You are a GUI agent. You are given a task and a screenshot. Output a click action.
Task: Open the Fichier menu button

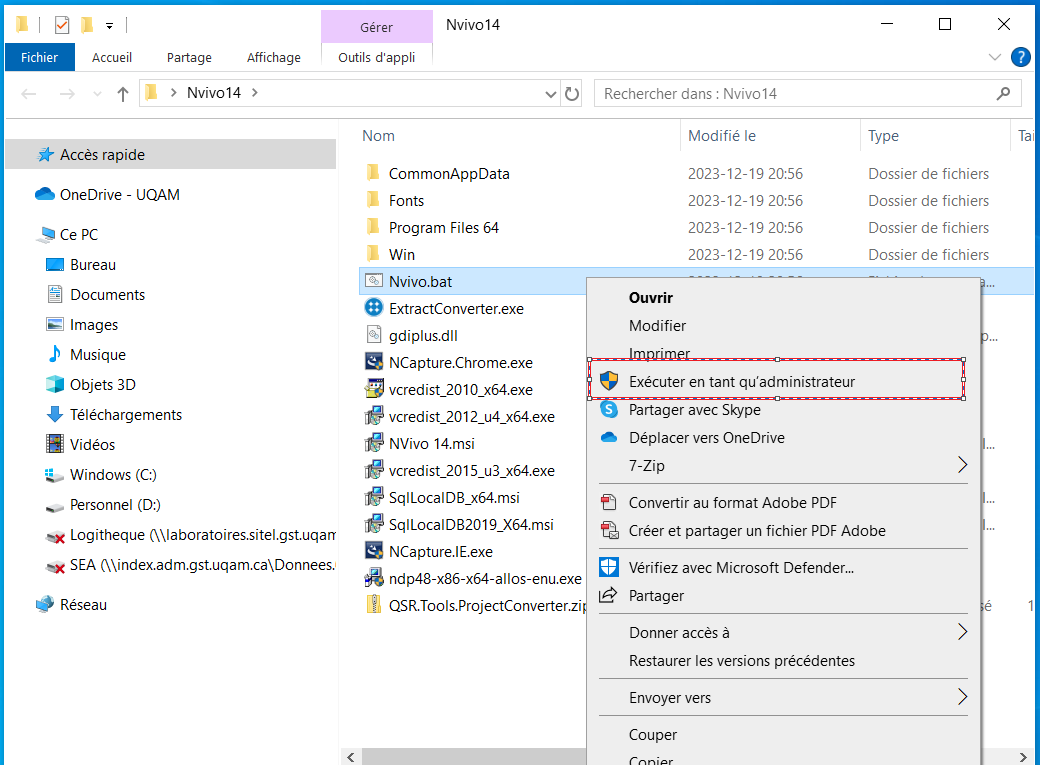(39, 57)
